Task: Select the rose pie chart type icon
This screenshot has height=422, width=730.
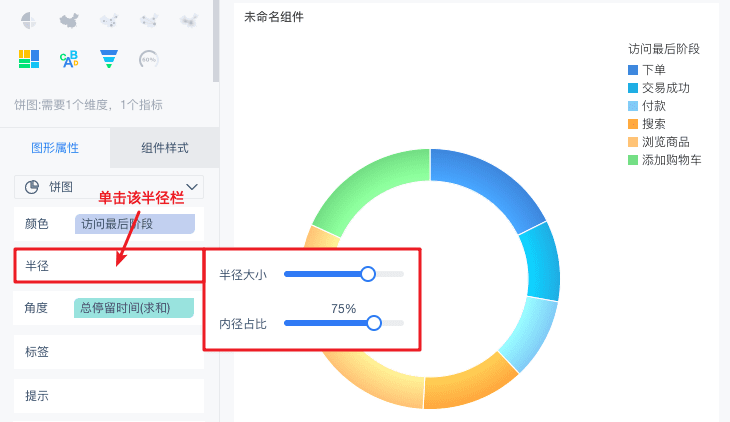Action: click(29, 20)
